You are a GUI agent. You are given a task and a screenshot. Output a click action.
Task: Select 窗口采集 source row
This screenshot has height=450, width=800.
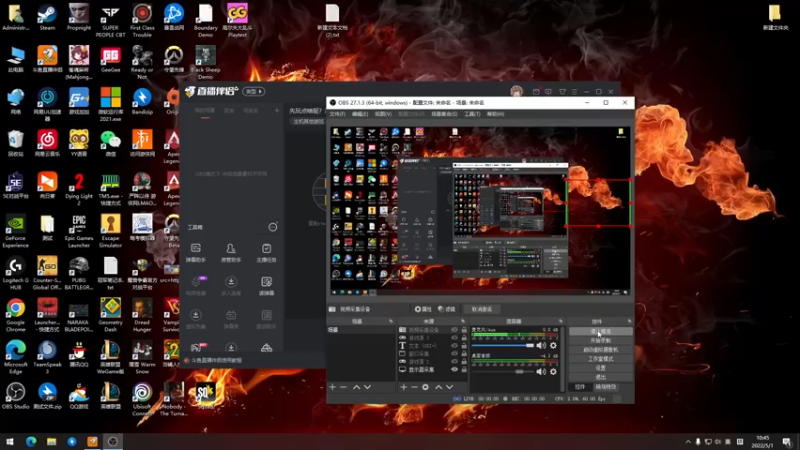coord(432,354)
